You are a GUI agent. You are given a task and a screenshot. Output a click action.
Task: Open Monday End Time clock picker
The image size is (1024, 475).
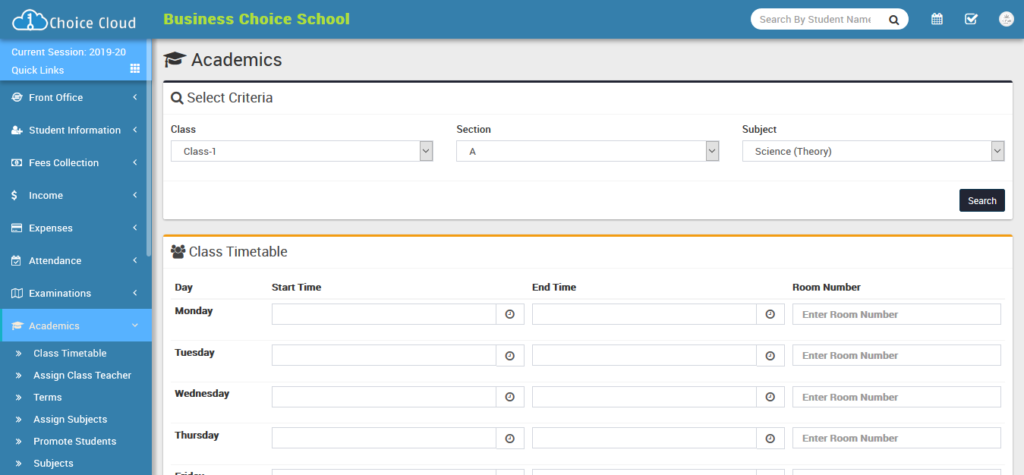771,314
